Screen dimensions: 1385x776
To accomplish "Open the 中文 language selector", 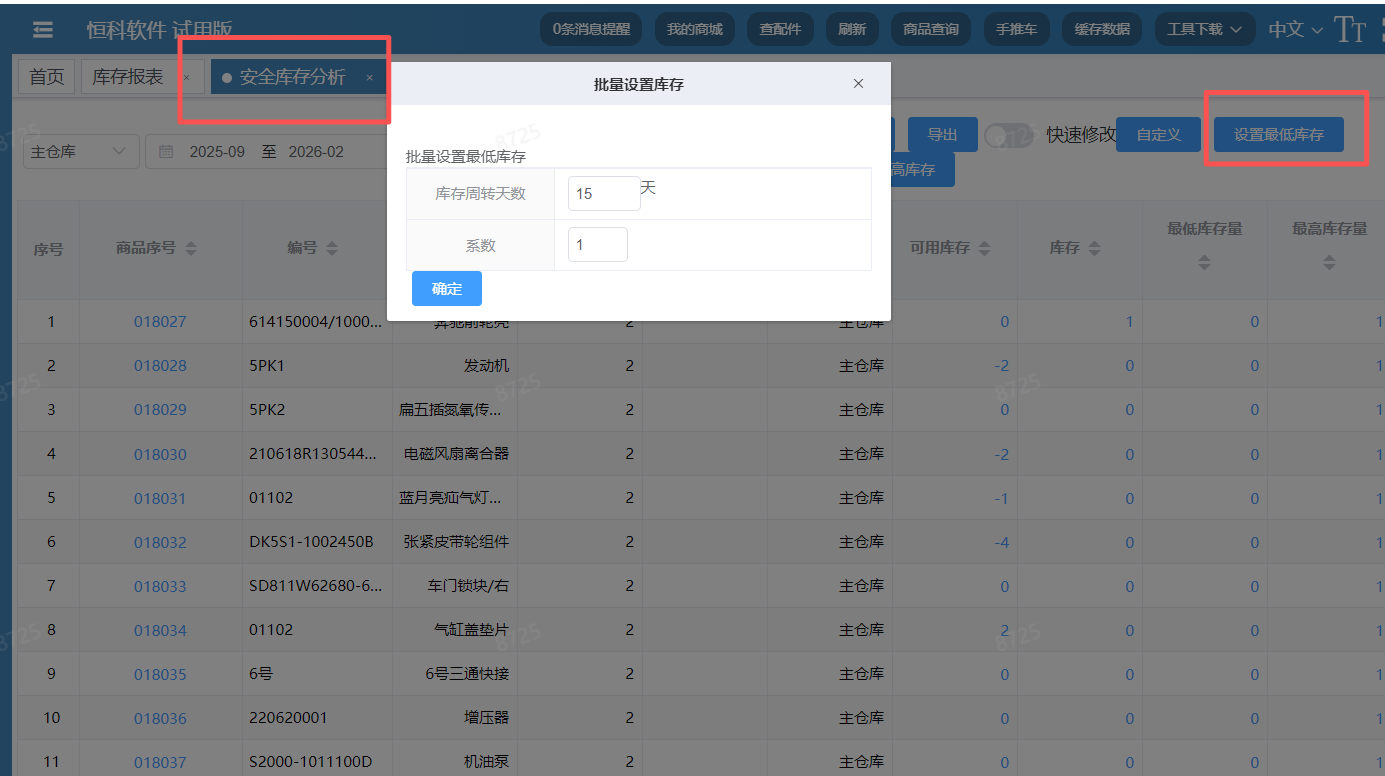I will (x=1291, y=29).
